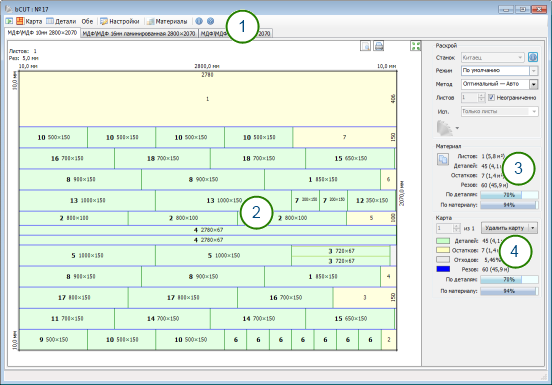Click the green fit-to-window icon
This screenshot has height=385, width=552.
pos(416,46)
